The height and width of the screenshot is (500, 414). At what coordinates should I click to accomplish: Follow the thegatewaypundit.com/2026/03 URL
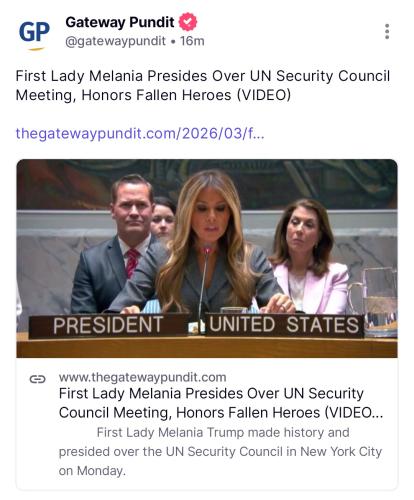point(140,133)
